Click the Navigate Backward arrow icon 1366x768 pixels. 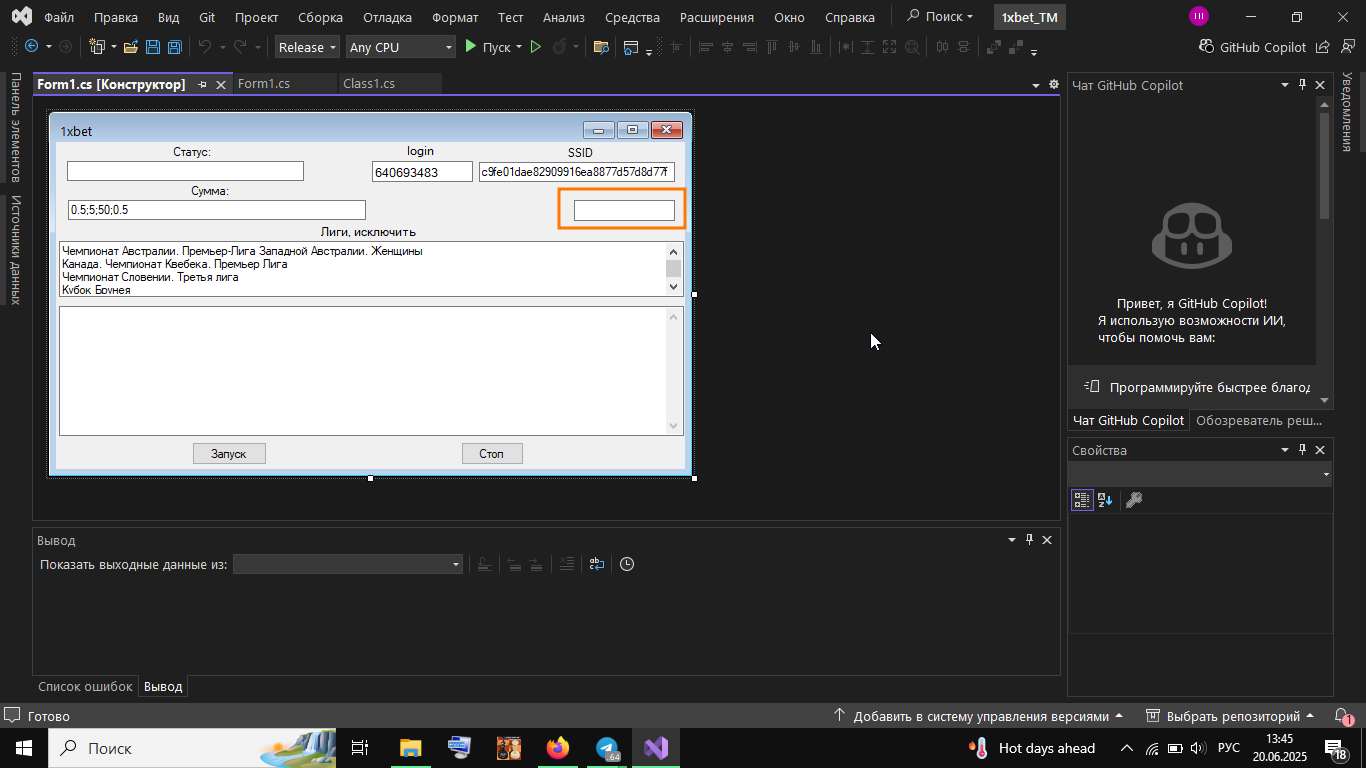click(x=31, y=47)
